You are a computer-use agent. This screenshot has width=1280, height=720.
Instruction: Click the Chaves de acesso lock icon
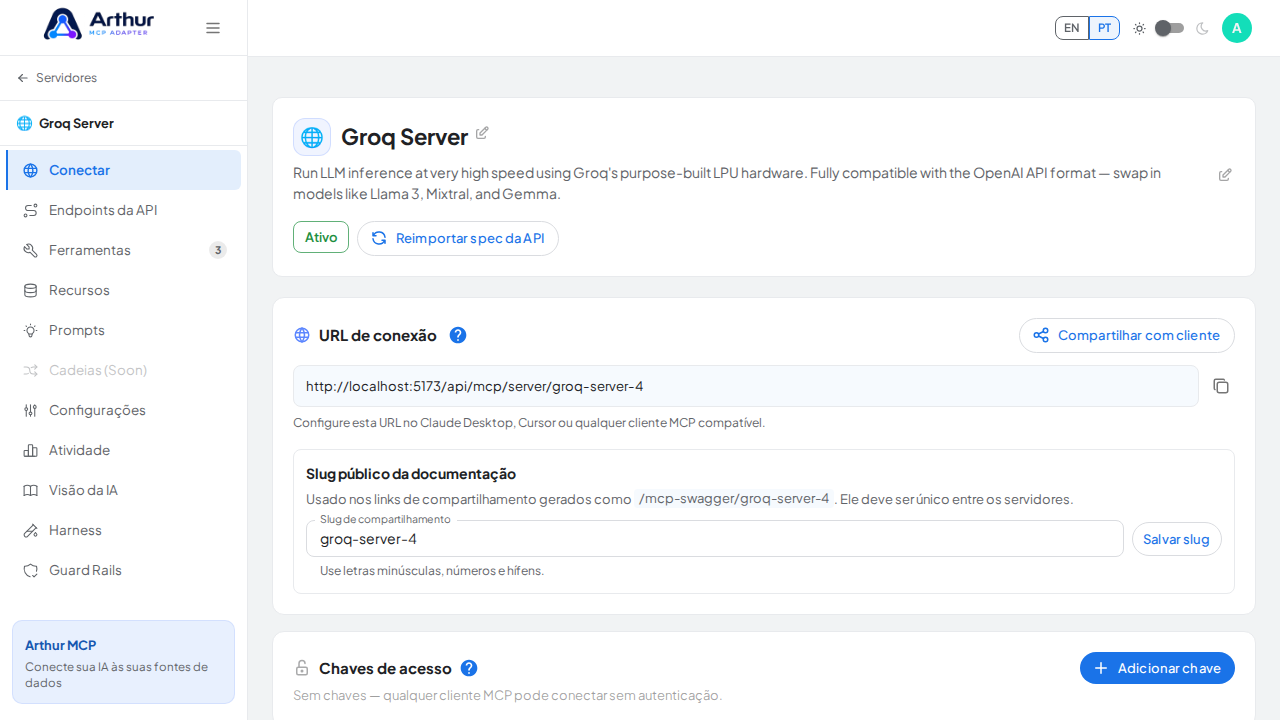pos(302,668)
